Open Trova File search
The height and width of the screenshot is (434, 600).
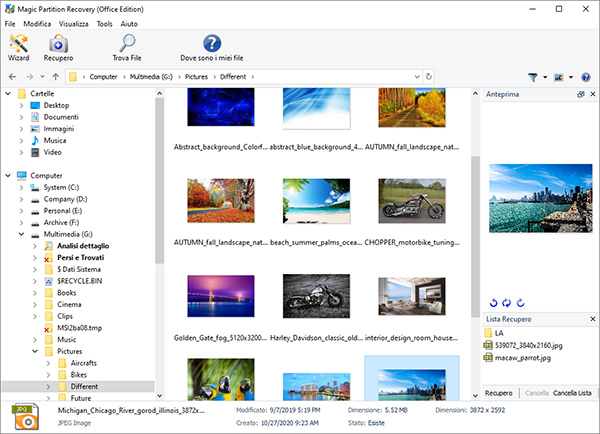pos(127,47)
